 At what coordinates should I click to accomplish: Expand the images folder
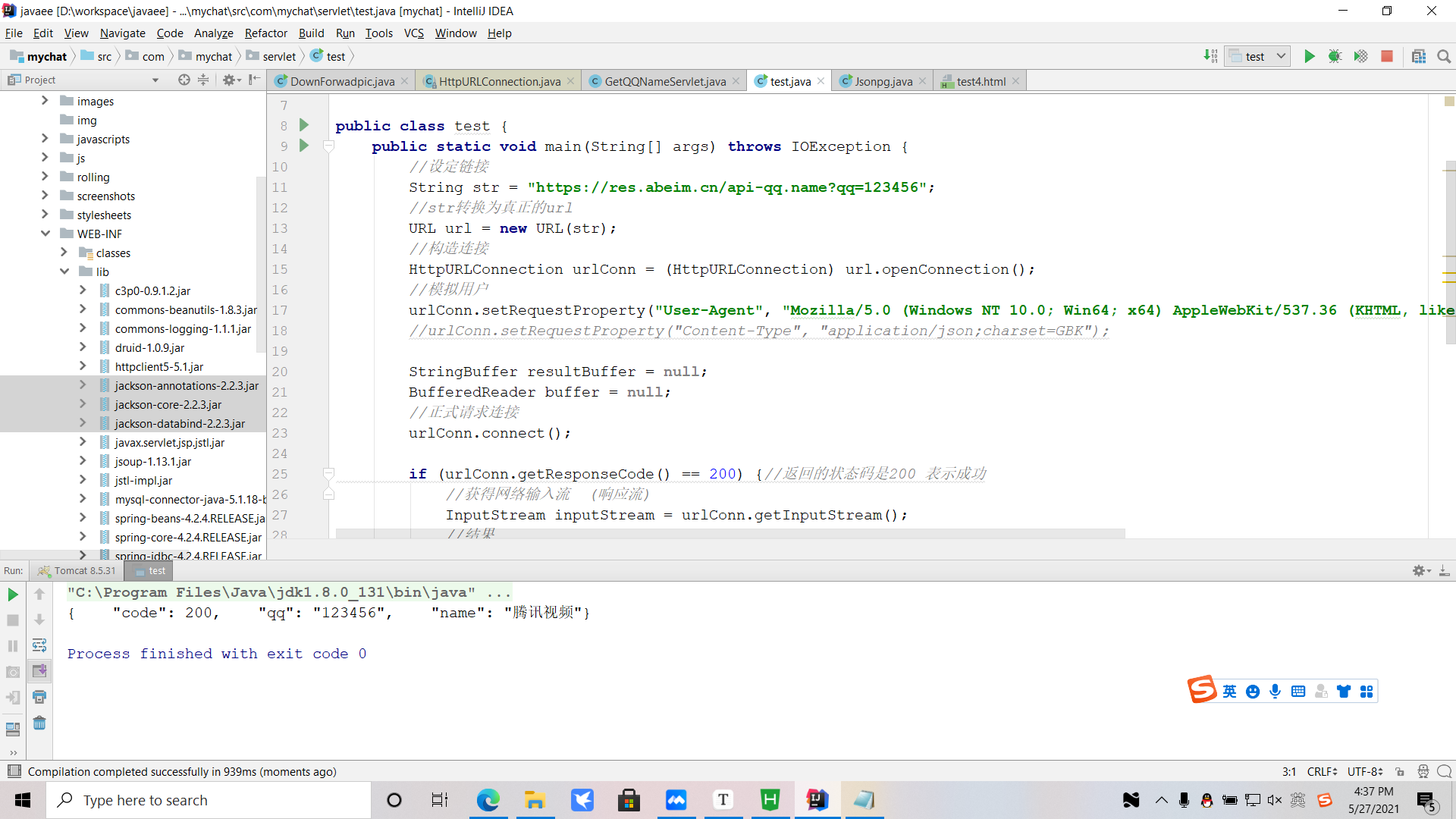(x=45, y=101)
